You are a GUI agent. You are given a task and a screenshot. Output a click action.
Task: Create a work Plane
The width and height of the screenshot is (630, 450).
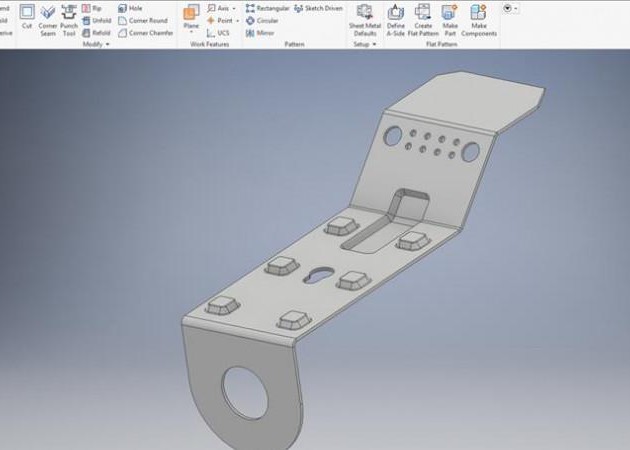pos(191,18)
